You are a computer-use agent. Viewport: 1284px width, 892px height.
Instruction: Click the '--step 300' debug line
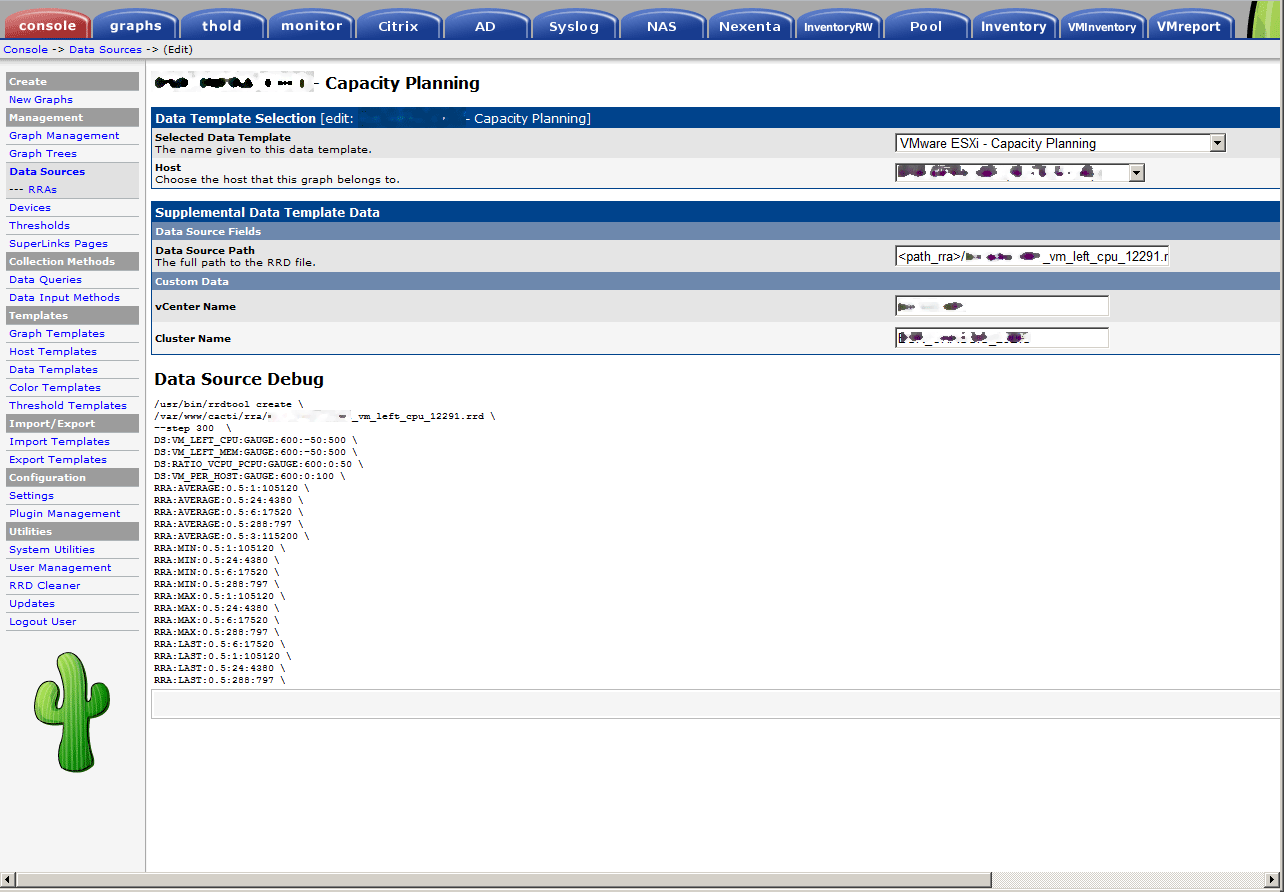(192, 428)
